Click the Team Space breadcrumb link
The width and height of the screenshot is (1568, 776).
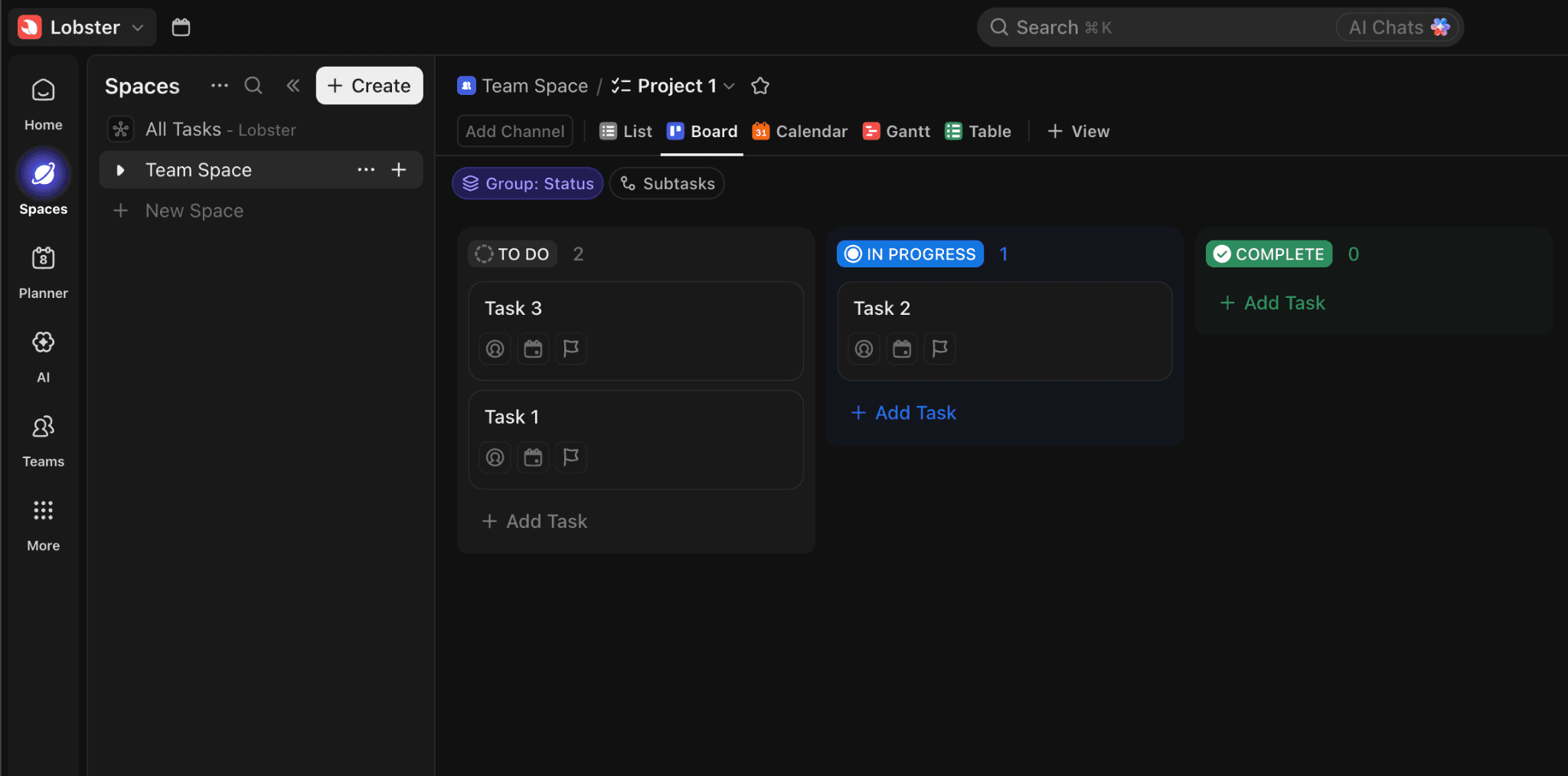click(535, 86)
